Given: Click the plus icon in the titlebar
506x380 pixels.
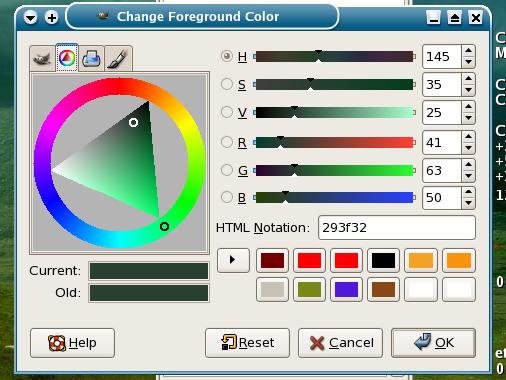Looking at the screenshot, I should pyautogui.click(x=52, y=17).
